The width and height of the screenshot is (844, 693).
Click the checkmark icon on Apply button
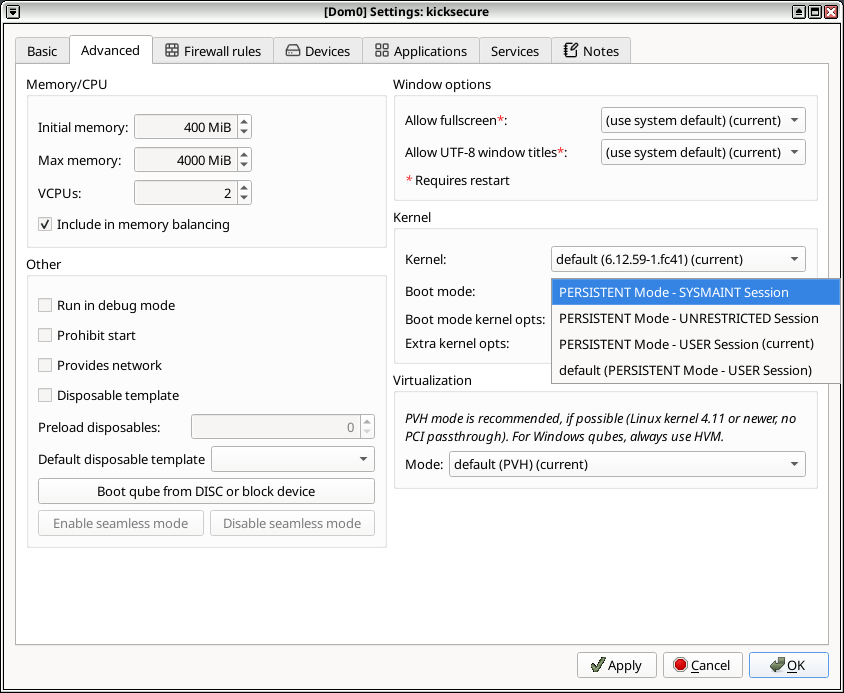(x=600, y=665)
